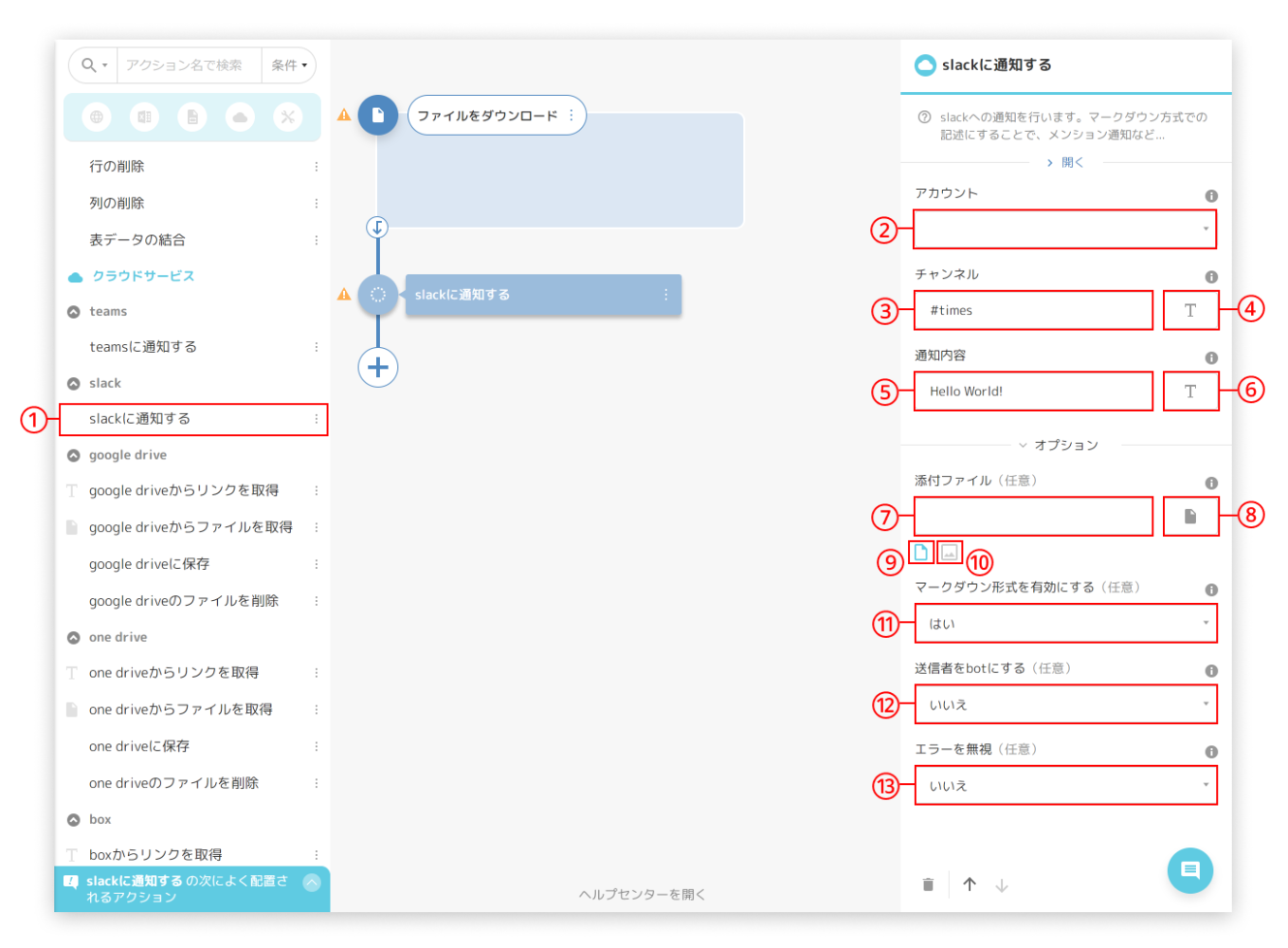Screen dimensions: 1288x948
Task: Click the チャンネル field containing #times
Action: pos(1034,310)
